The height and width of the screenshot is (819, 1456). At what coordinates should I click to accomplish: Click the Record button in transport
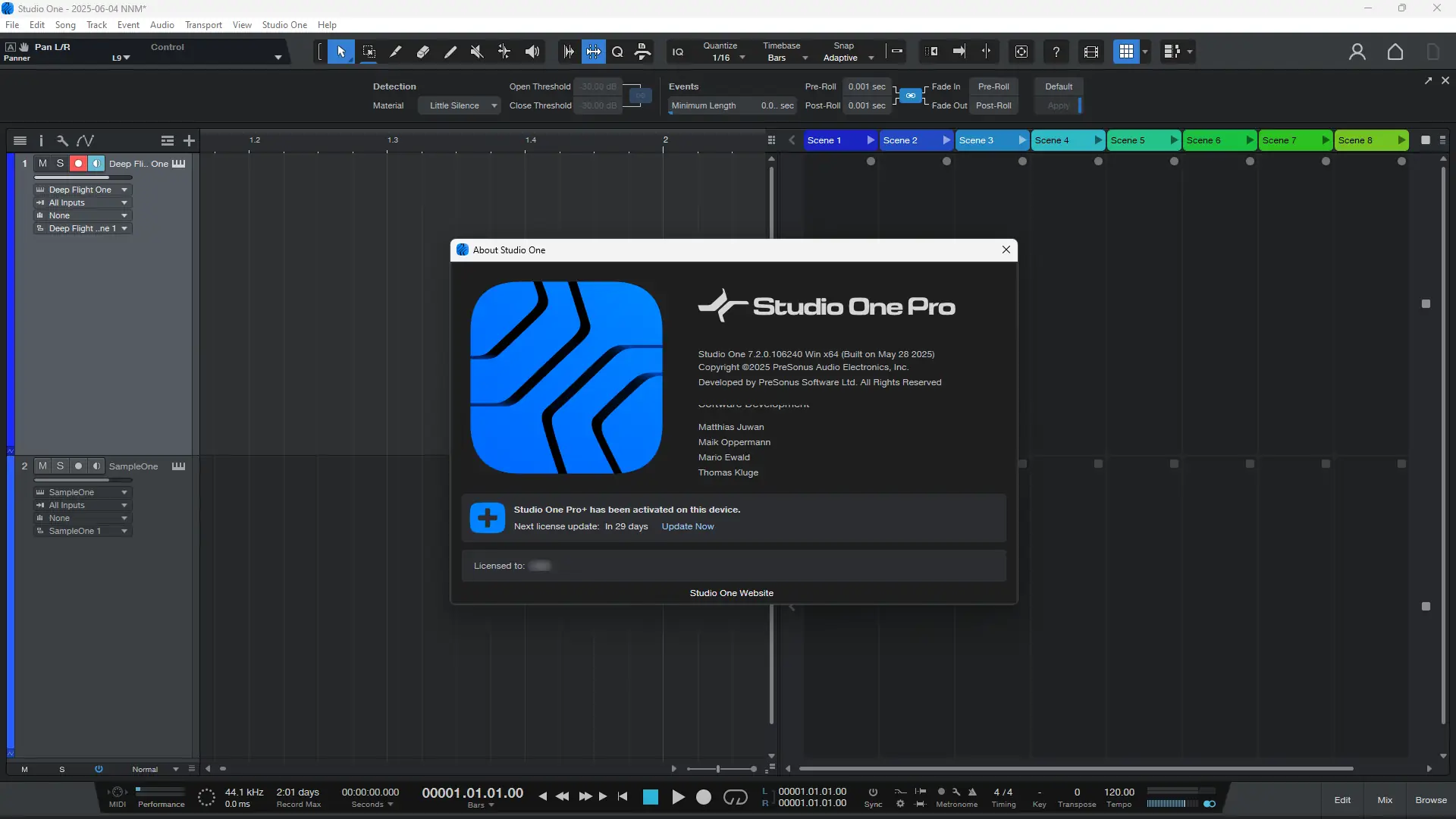704,797
